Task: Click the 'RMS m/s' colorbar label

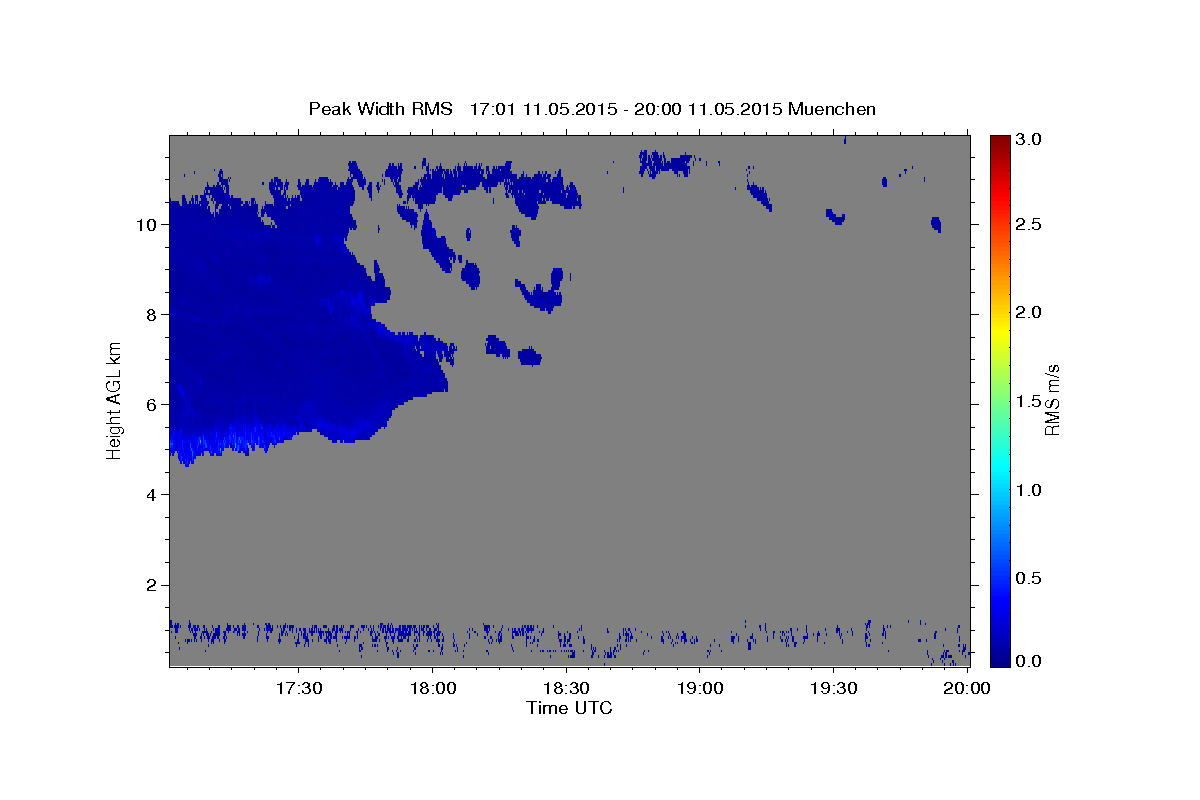Action: 1051,400
